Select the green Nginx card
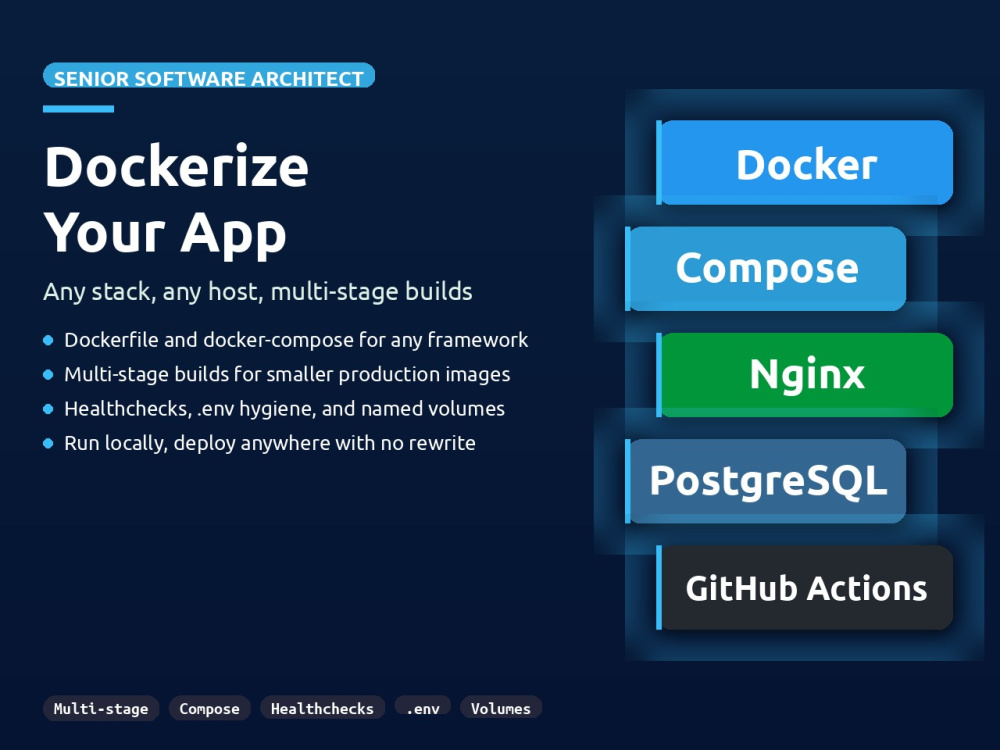1000x750 pixels. point(805,375)
